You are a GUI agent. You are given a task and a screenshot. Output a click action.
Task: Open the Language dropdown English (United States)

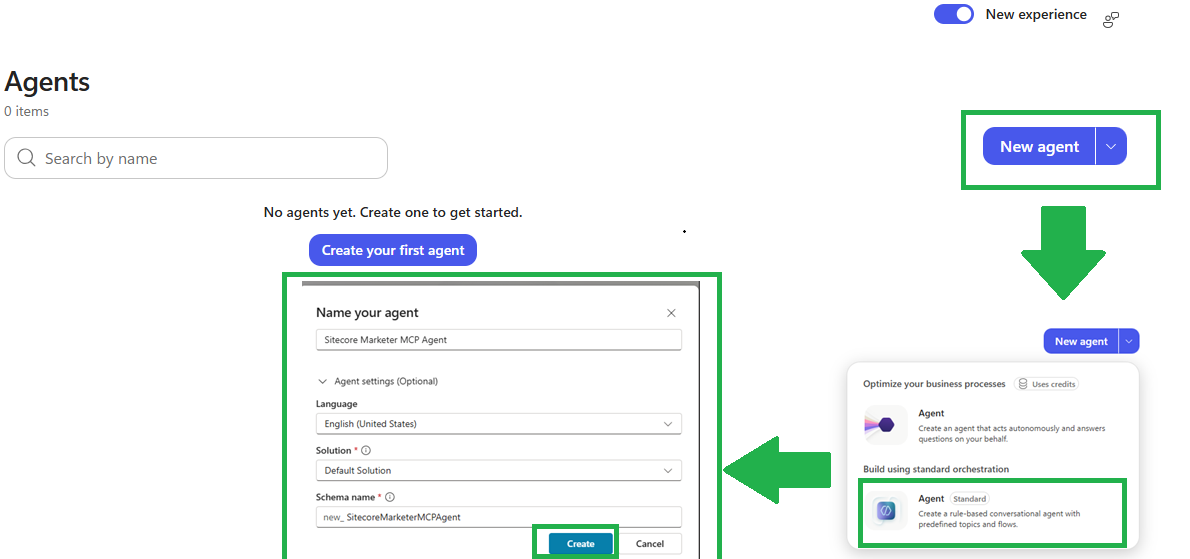(x=499, y=423)
